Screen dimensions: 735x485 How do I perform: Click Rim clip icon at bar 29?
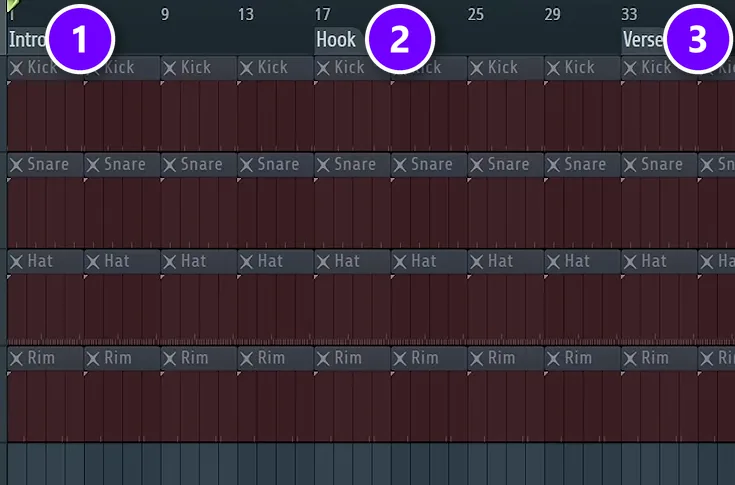click(553, 359)
